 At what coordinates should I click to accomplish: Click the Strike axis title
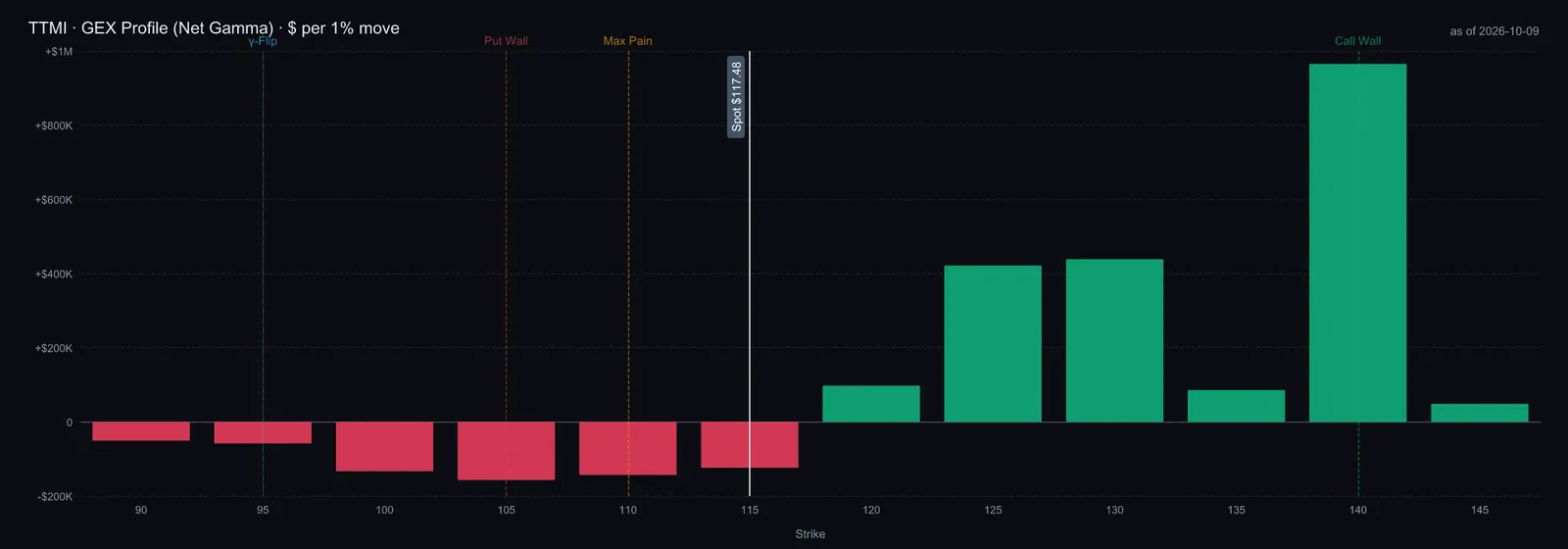coord(810,534)
